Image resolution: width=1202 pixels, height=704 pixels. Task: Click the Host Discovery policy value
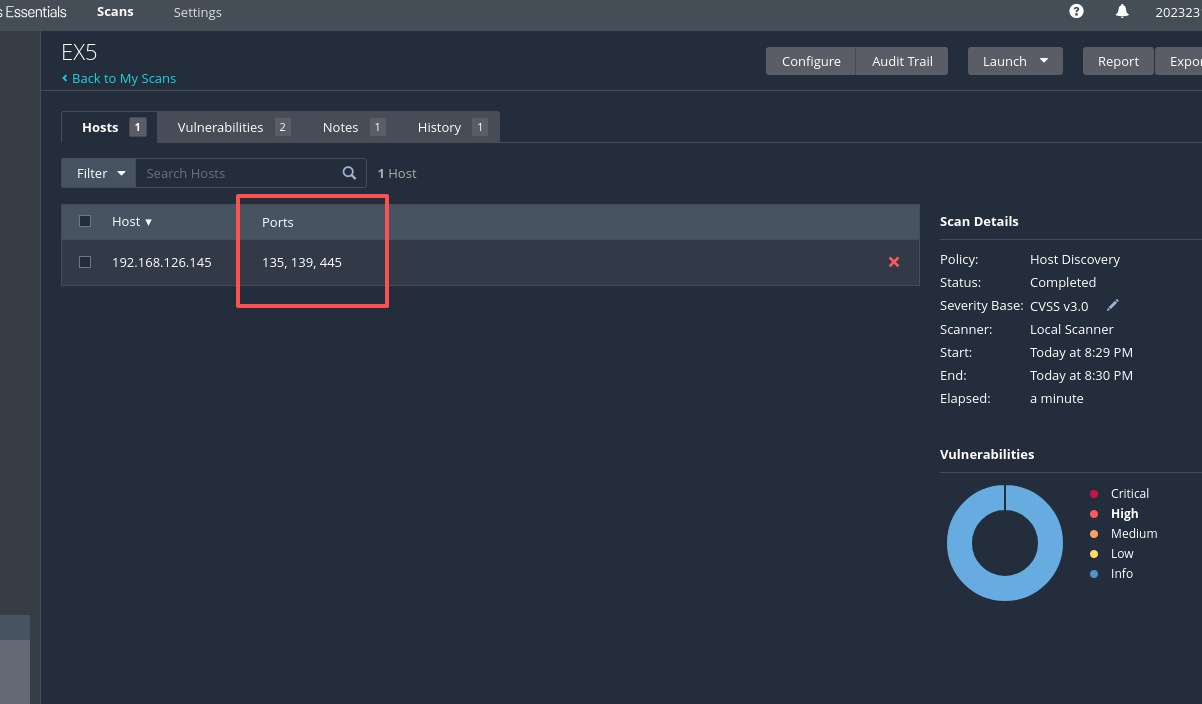1075,259
